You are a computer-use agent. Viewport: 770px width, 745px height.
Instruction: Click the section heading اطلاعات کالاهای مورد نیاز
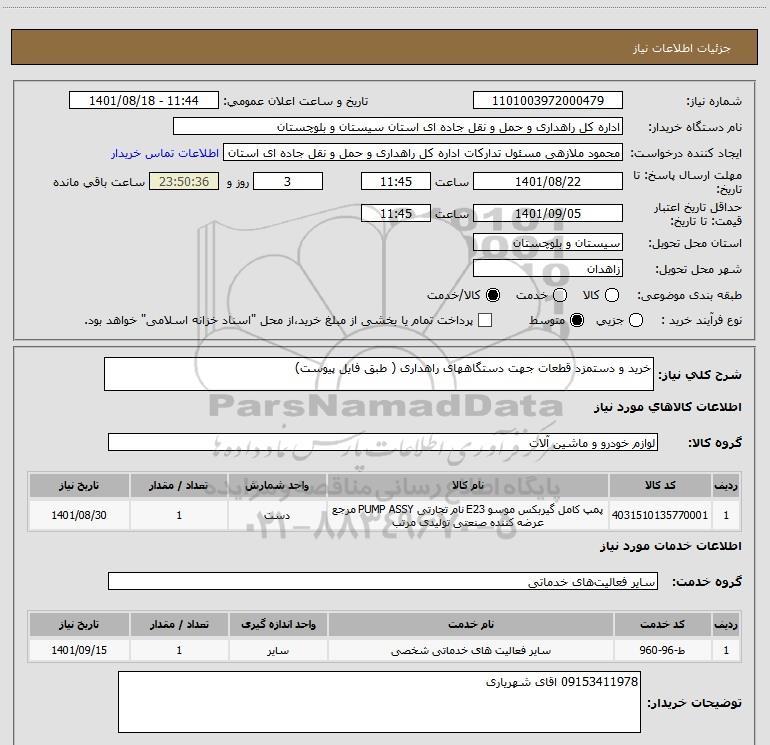pos(667,407)
